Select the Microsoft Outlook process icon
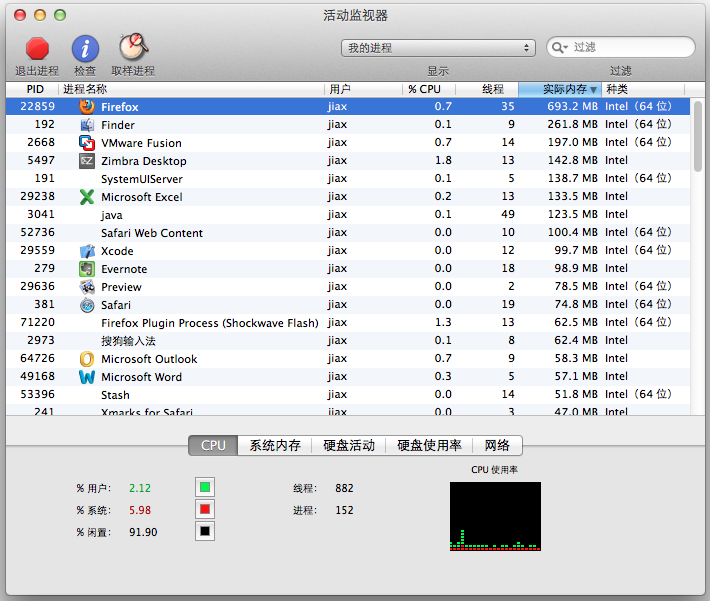The height and width of the screenshot is (601, 710). (87, 359)
